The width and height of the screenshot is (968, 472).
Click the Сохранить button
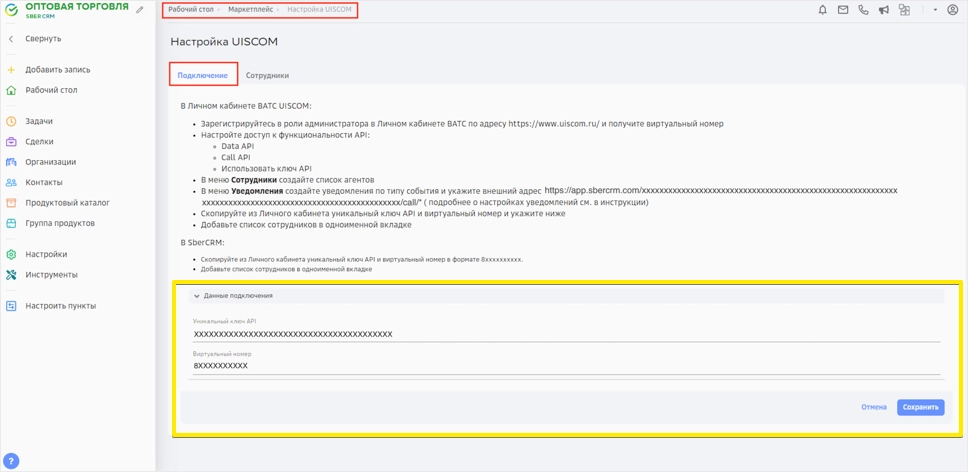tap(920, 407)
